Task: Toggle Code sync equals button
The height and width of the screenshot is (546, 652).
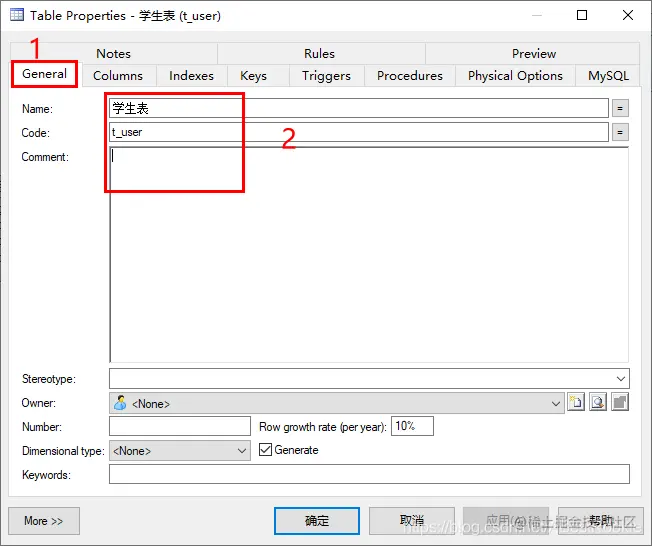Action: tap(620, 133)
